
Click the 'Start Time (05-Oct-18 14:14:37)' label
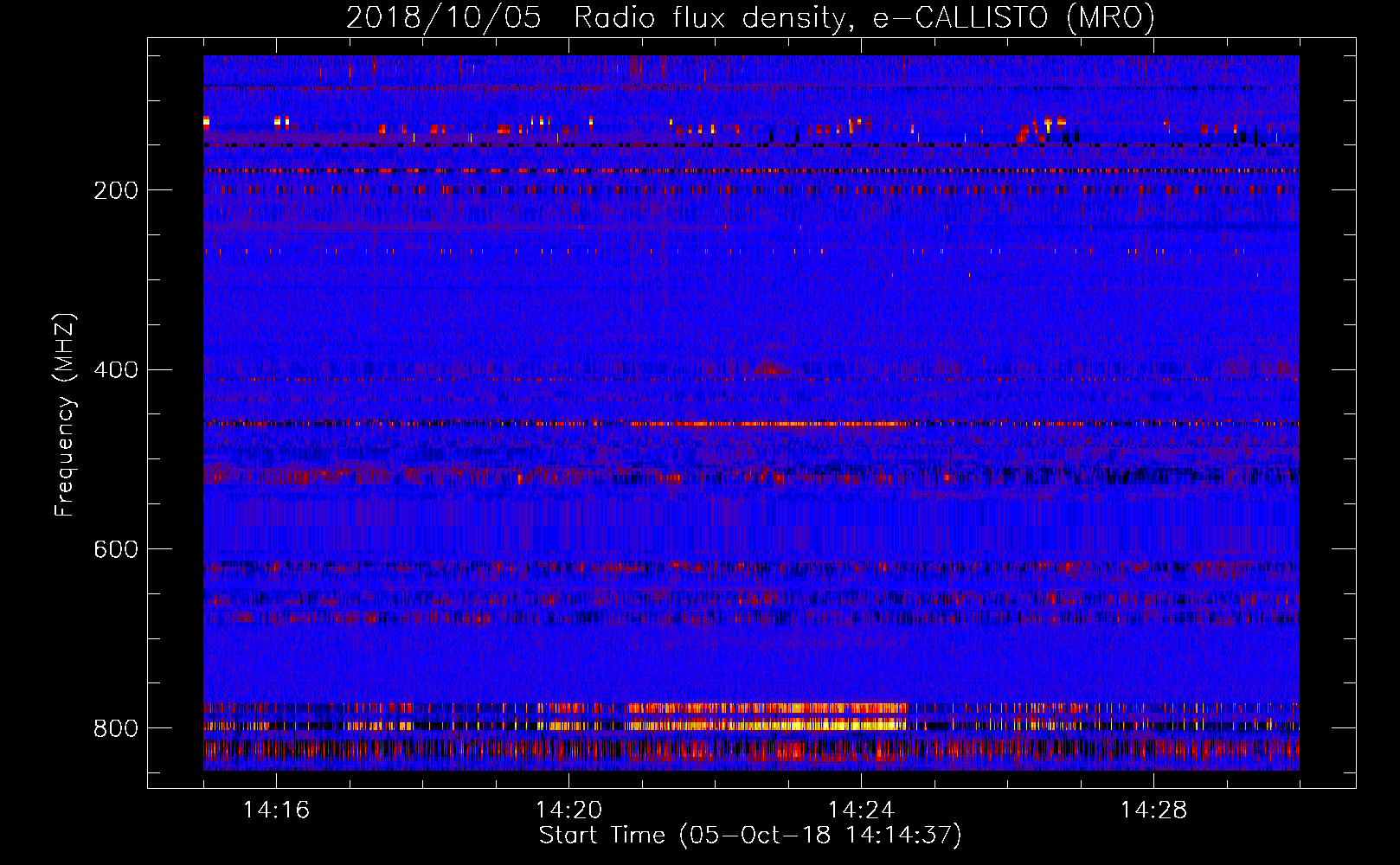750,836
